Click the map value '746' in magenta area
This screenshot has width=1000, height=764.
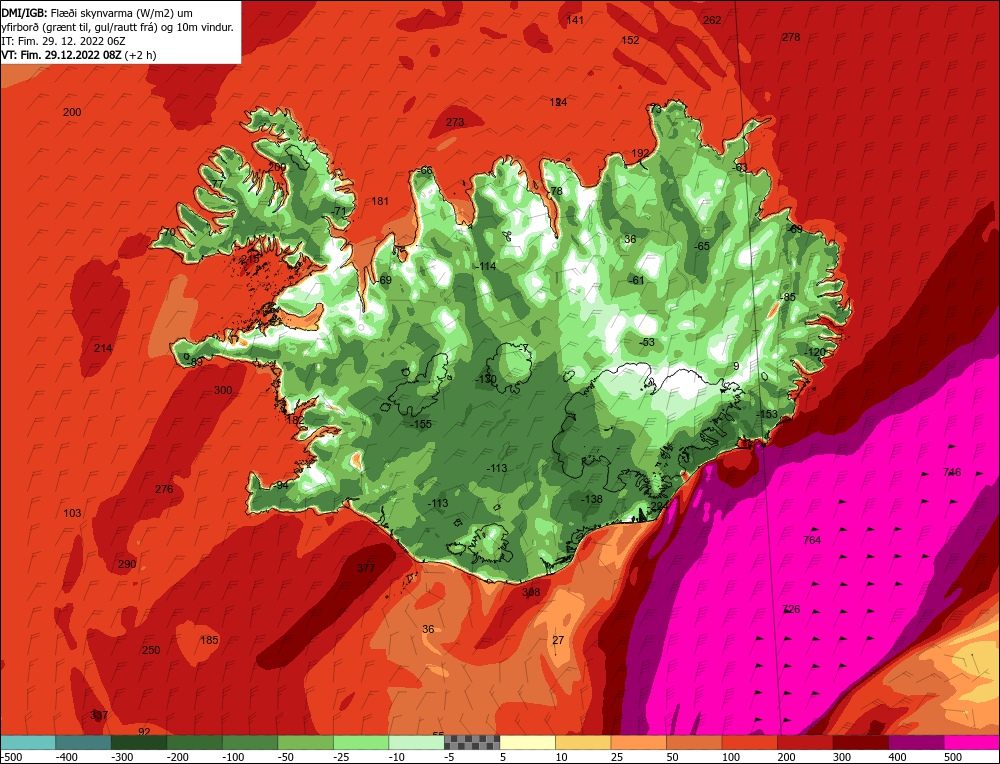click(952, 472)
